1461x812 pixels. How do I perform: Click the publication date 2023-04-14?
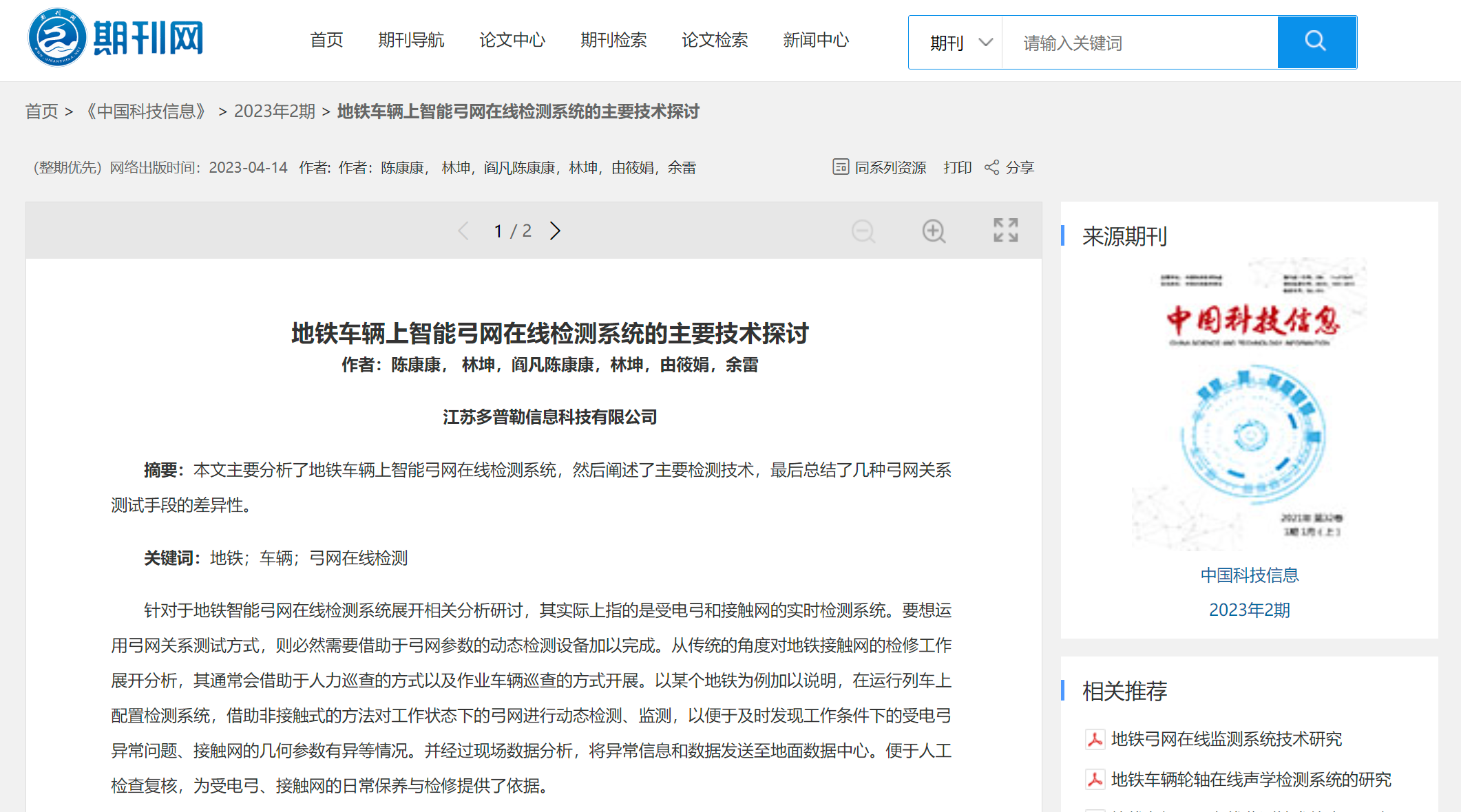249,167
